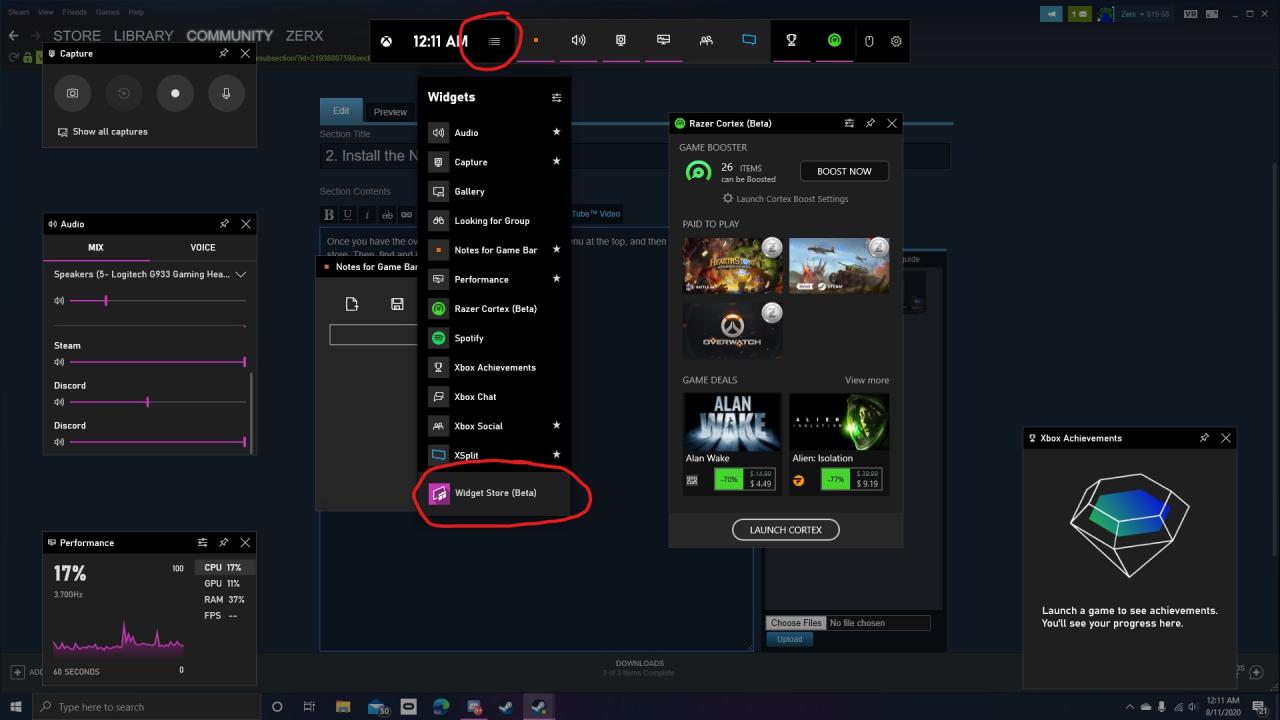Image resolution: width=1280 pixels, height=720 pixels.
Task: Open the widget menu in Game Bar
Action: click(x=494, y=41)
